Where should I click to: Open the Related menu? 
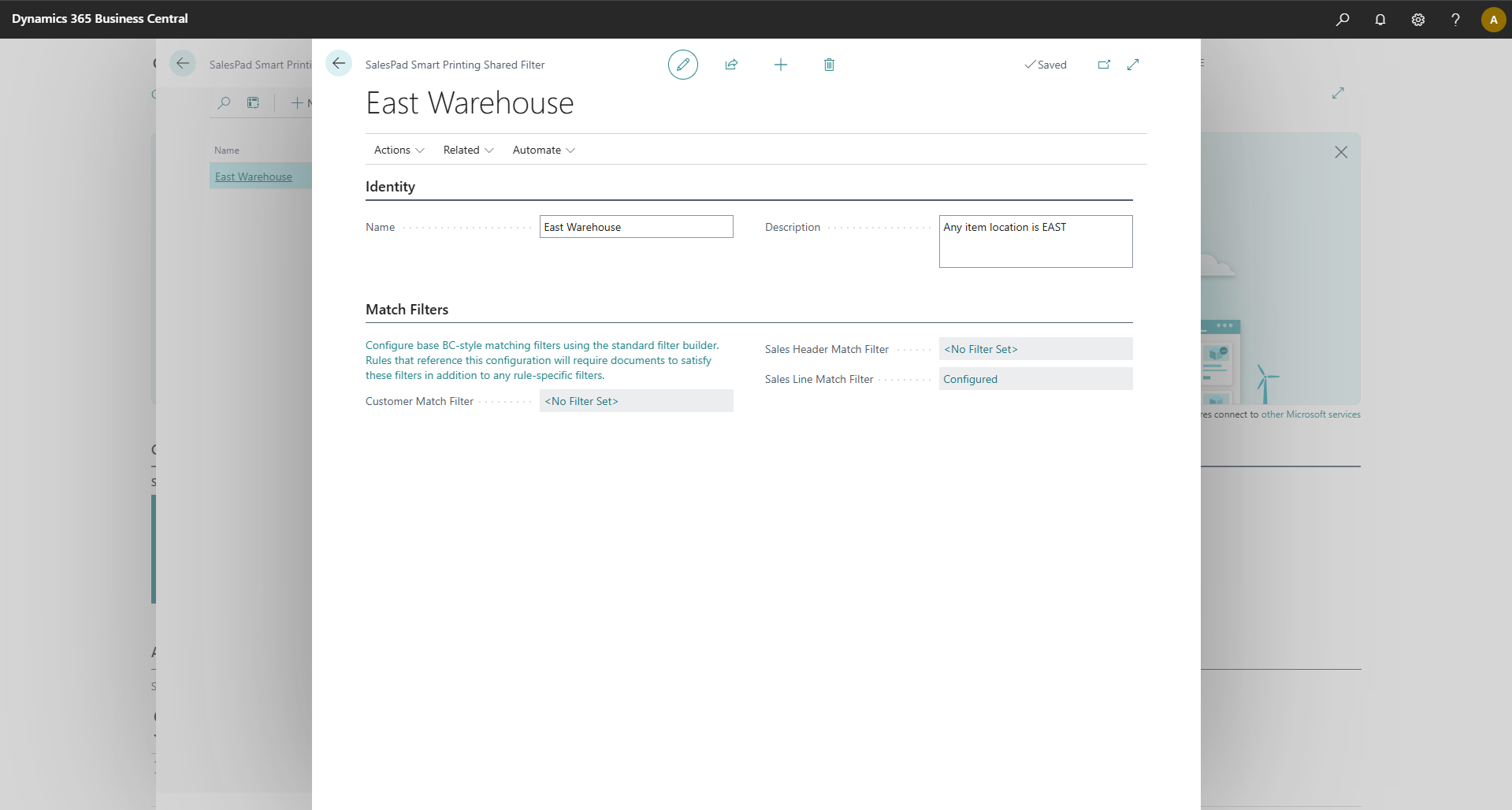pyautogui.click(x=468, y=150)
